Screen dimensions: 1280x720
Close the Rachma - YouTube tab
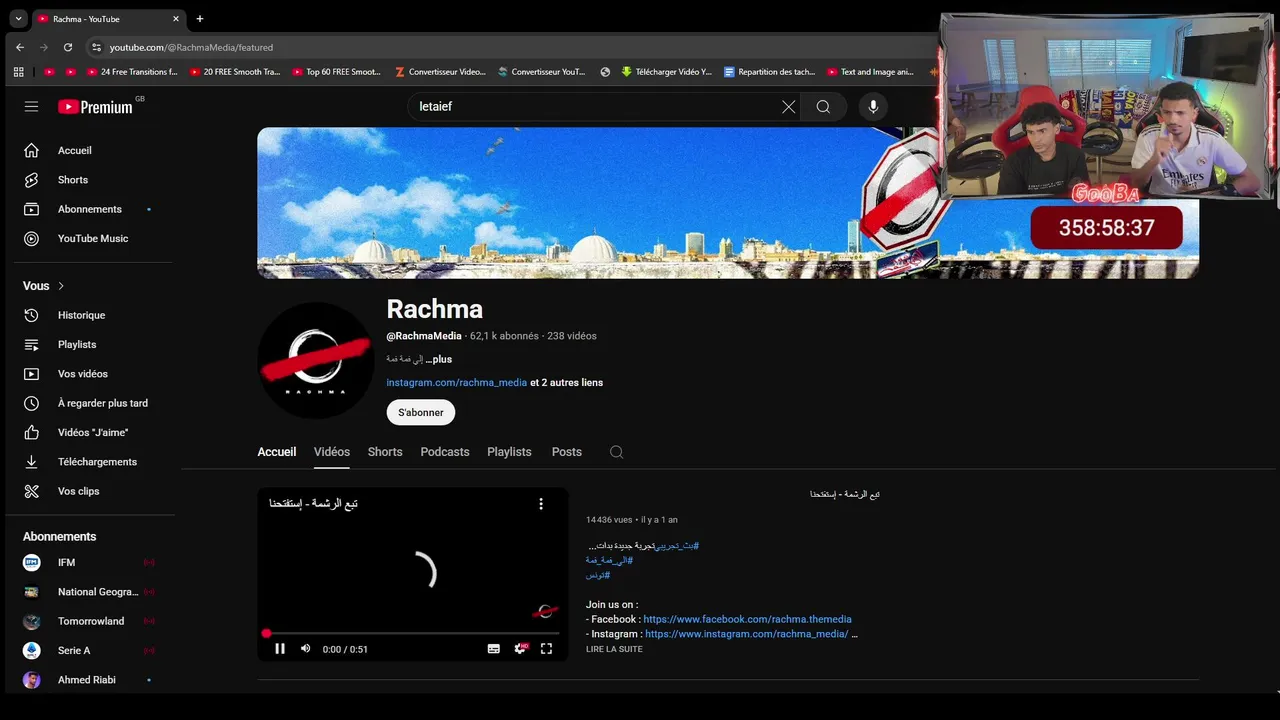click(176, 19)
